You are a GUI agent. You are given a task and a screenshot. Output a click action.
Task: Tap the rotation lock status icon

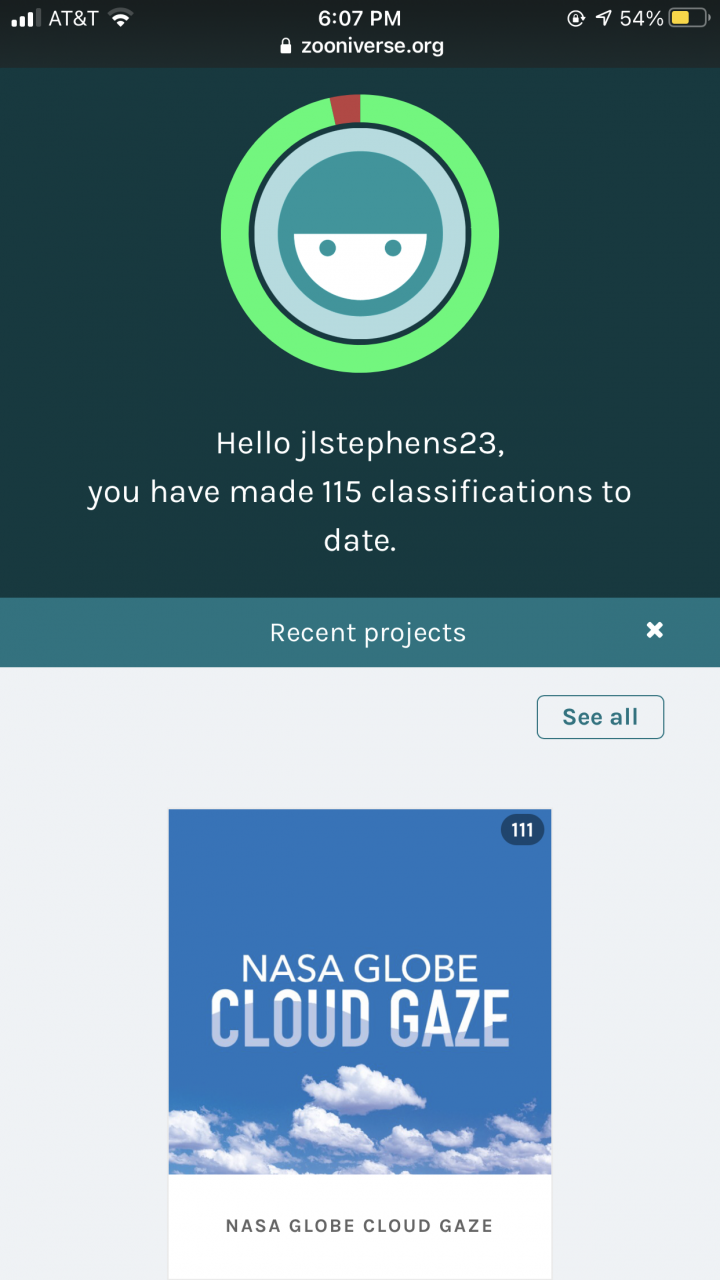click(x=575, y=18)
